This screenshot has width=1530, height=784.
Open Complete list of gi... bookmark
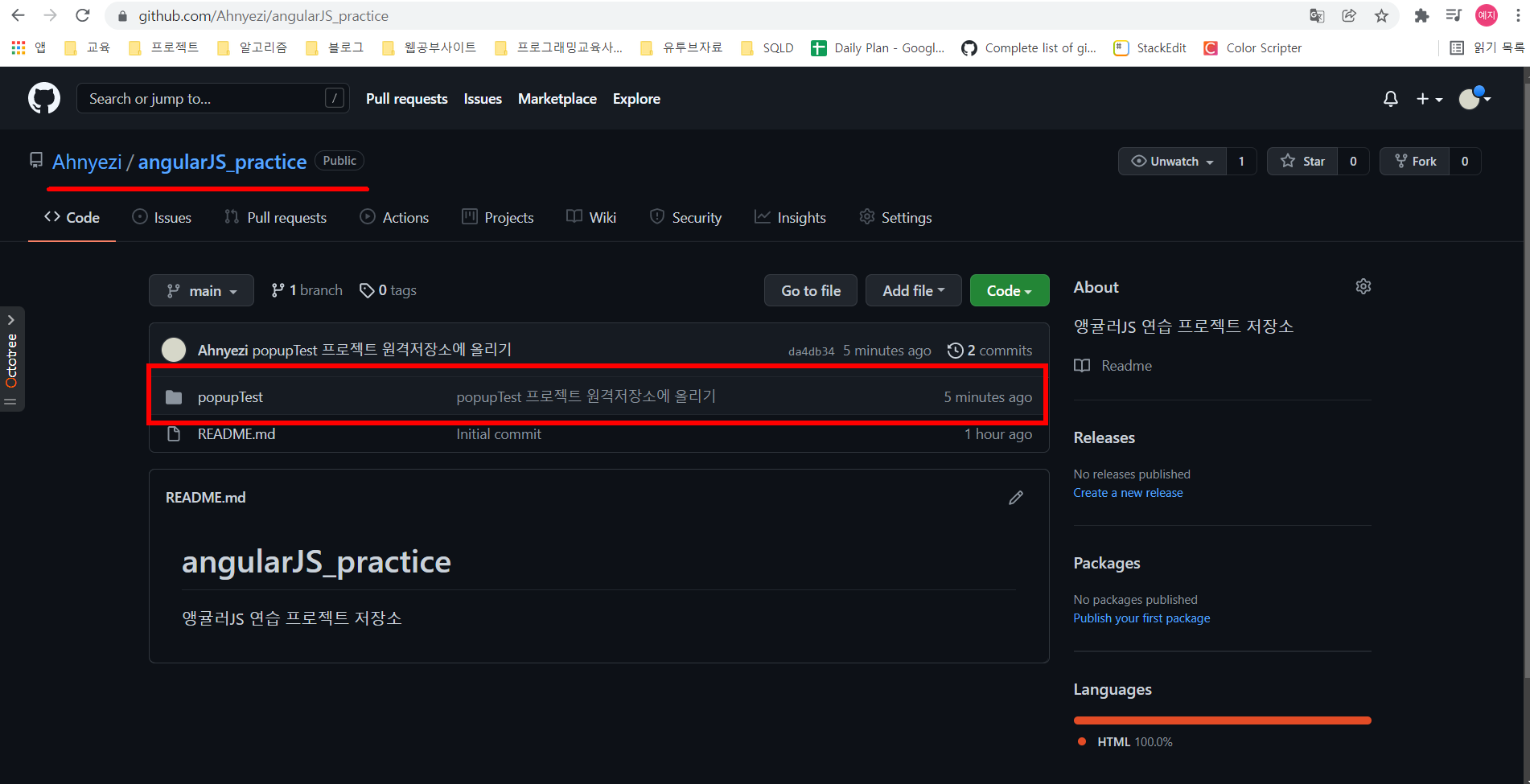click(1029, 48)
